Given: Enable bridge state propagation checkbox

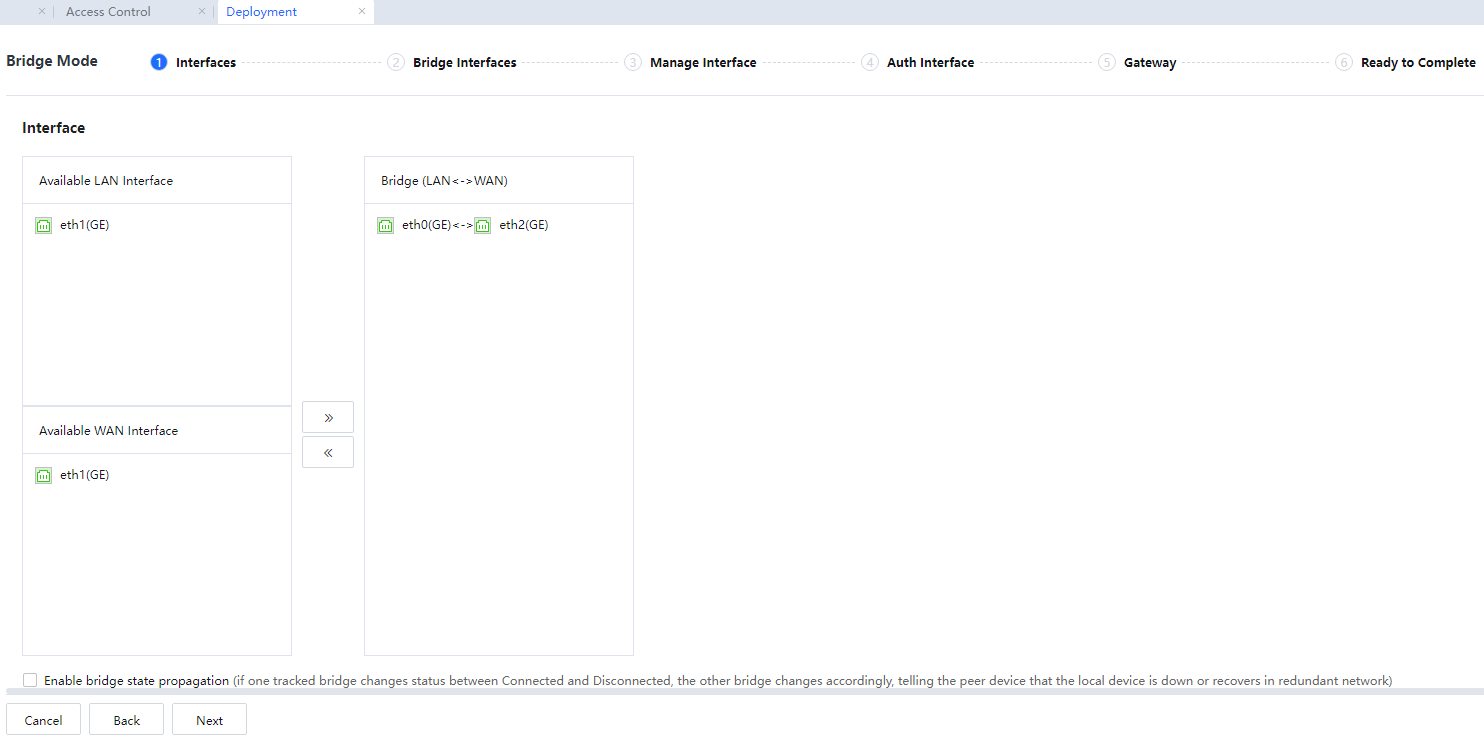Looking at the screenshot, I should pos(30,680).
